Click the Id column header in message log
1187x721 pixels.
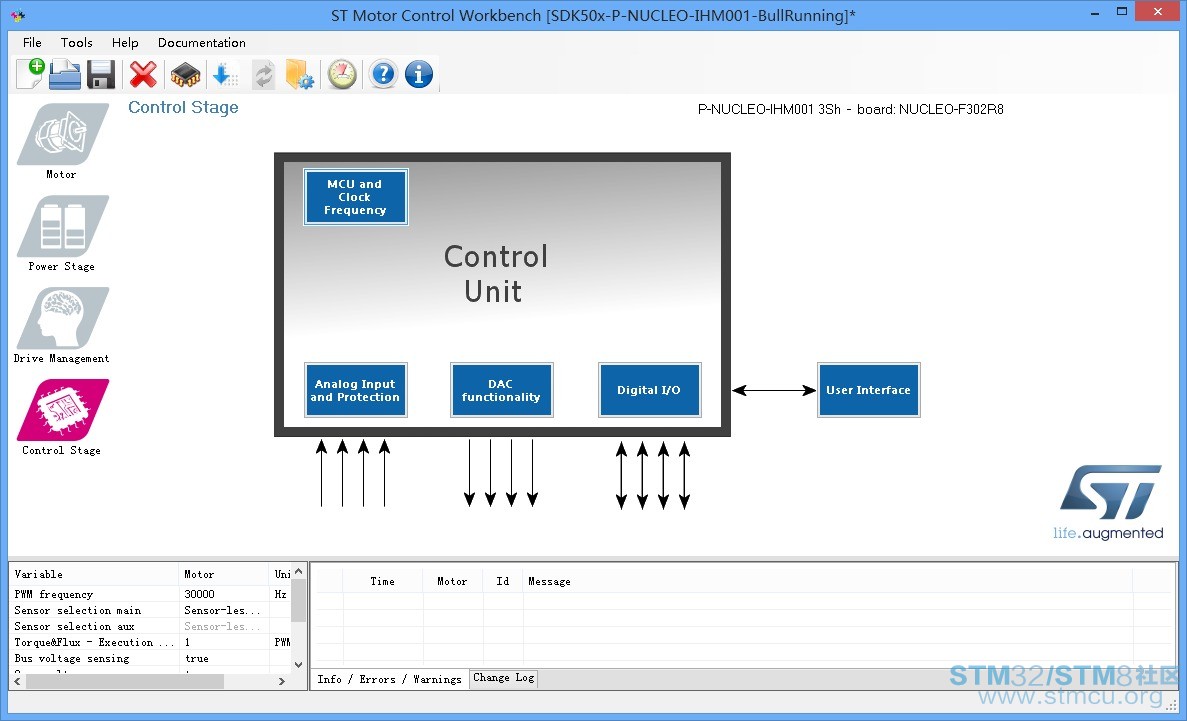[503, 582]
